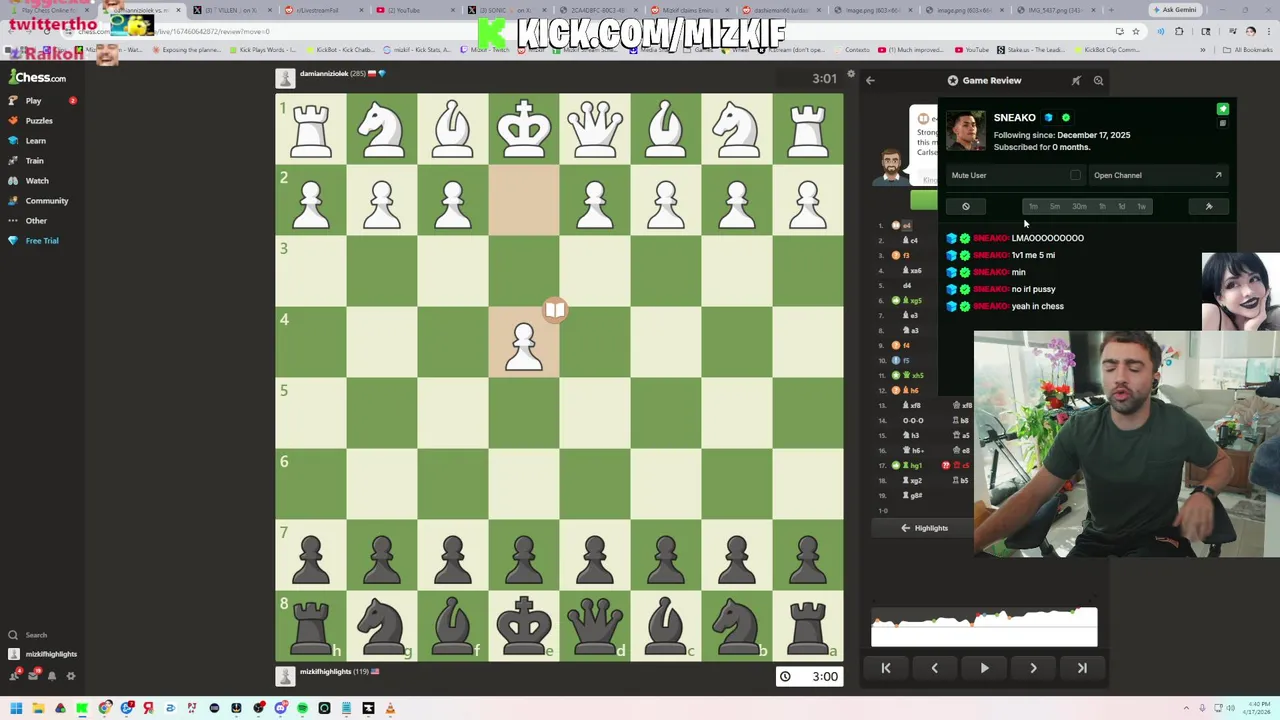Go back using Game Review arrow

click(x=870, y=80)
